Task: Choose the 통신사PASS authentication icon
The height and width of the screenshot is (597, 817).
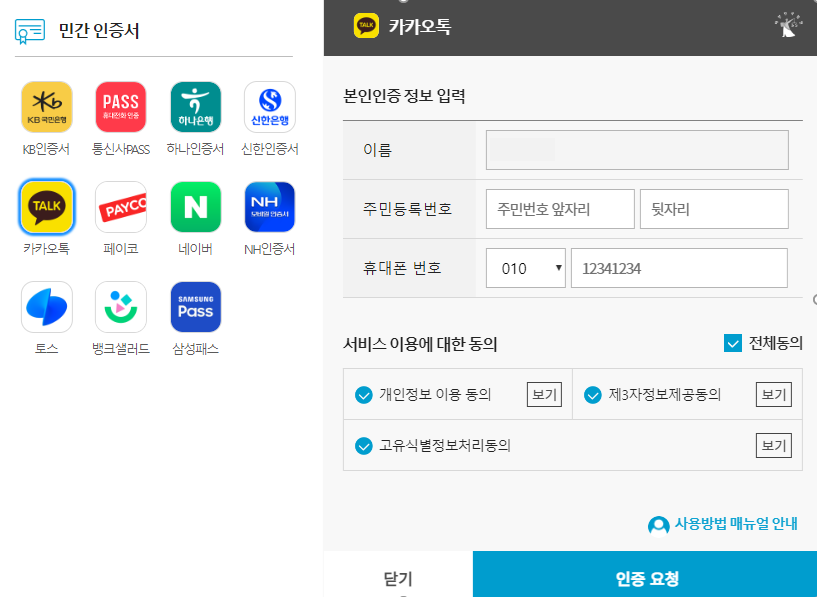Action: [x=121, y=107]
